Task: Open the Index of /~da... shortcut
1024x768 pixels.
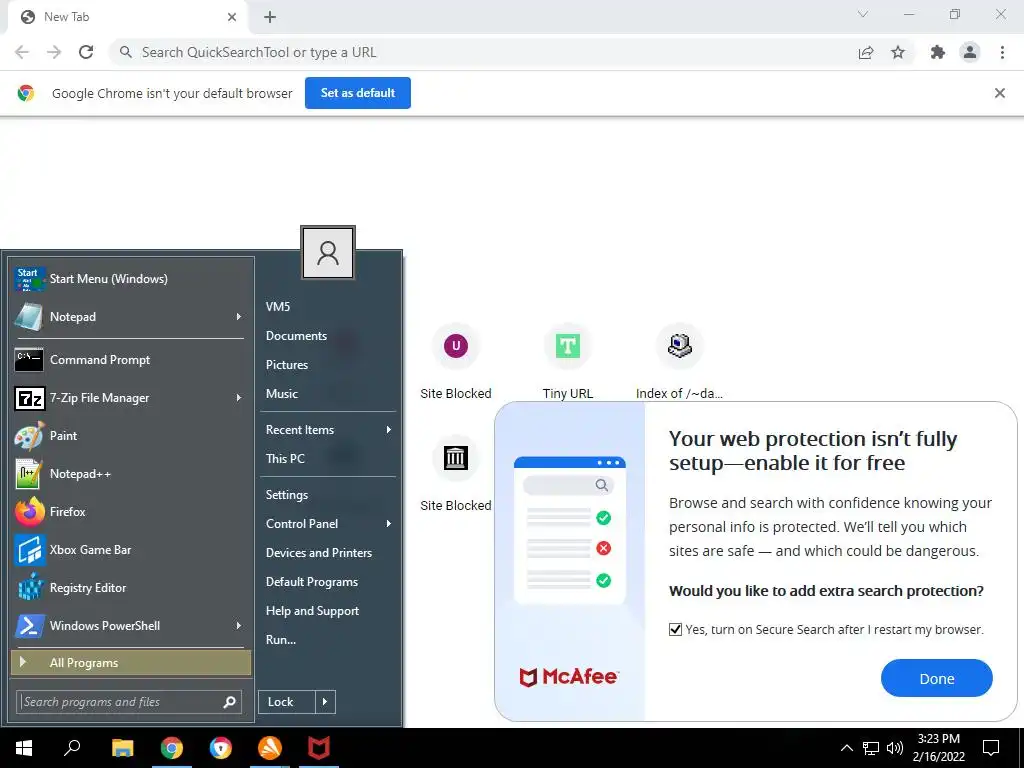Action: click(679, 361)
